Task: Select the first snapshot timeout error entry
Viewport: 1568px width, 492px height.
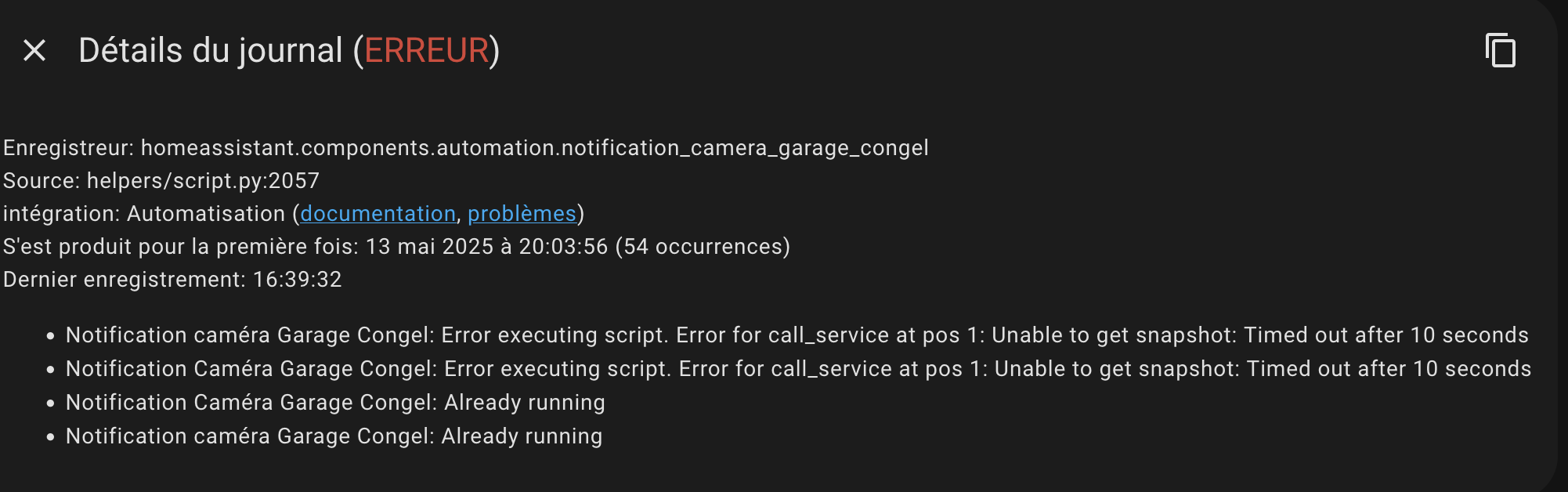Action: (797, 335)
